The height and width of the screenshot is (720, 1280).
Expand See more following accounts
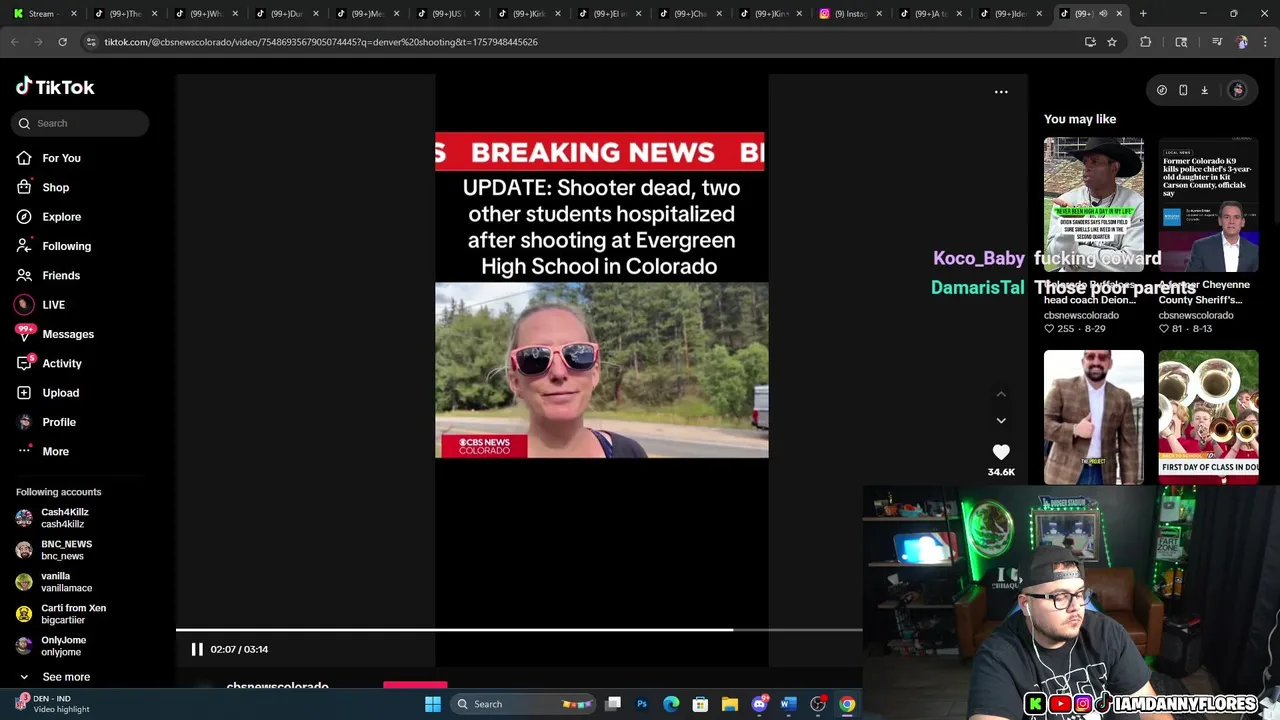(x=66, y=677)
